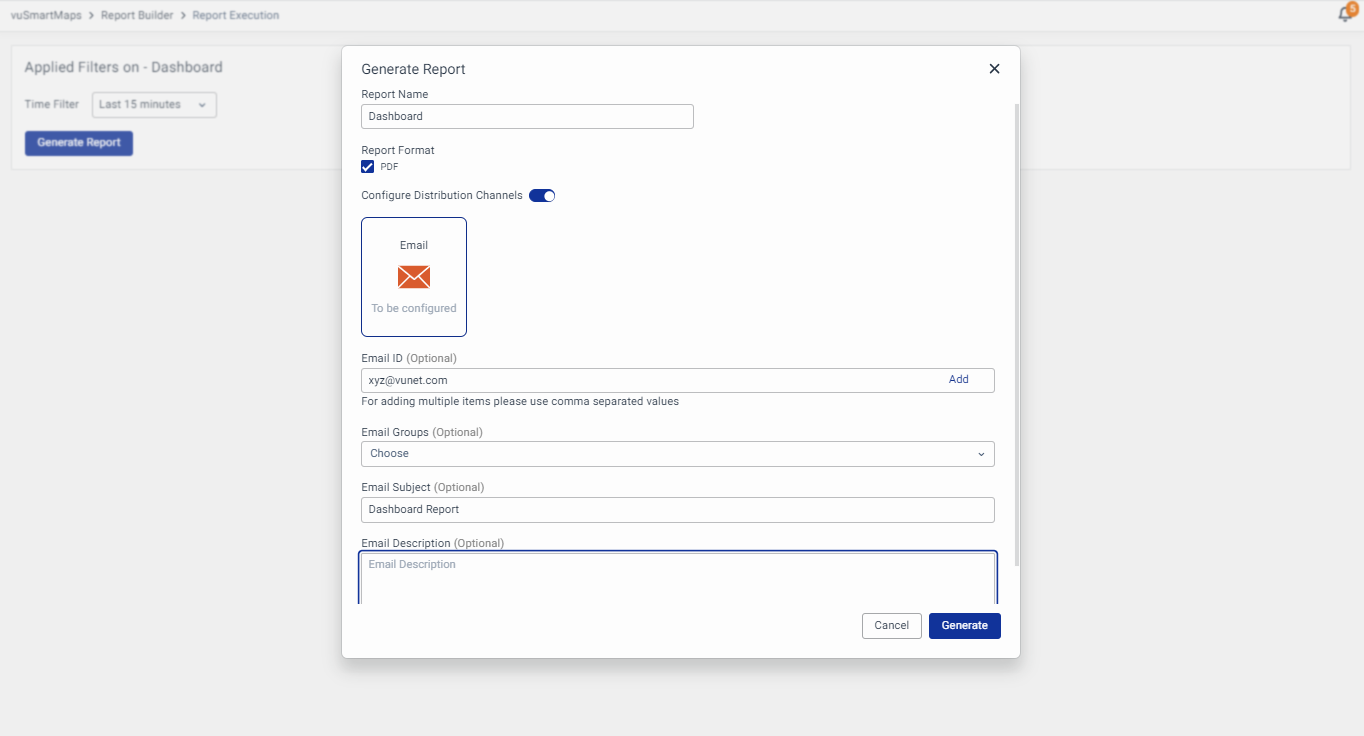1364x736 pixels.
Task: Expand the Email Groups dropdown
Action: click(x=677, y=454)
